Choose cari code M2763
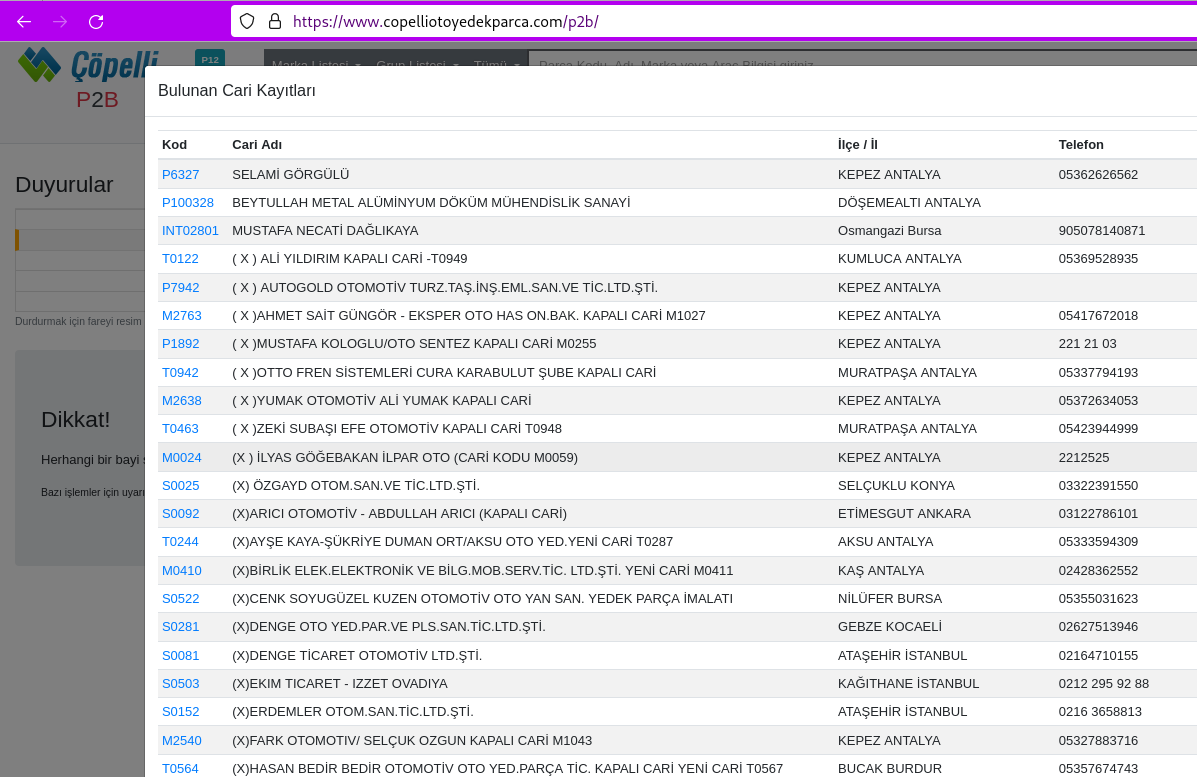1197x777 pixels. tap(182, 315)
